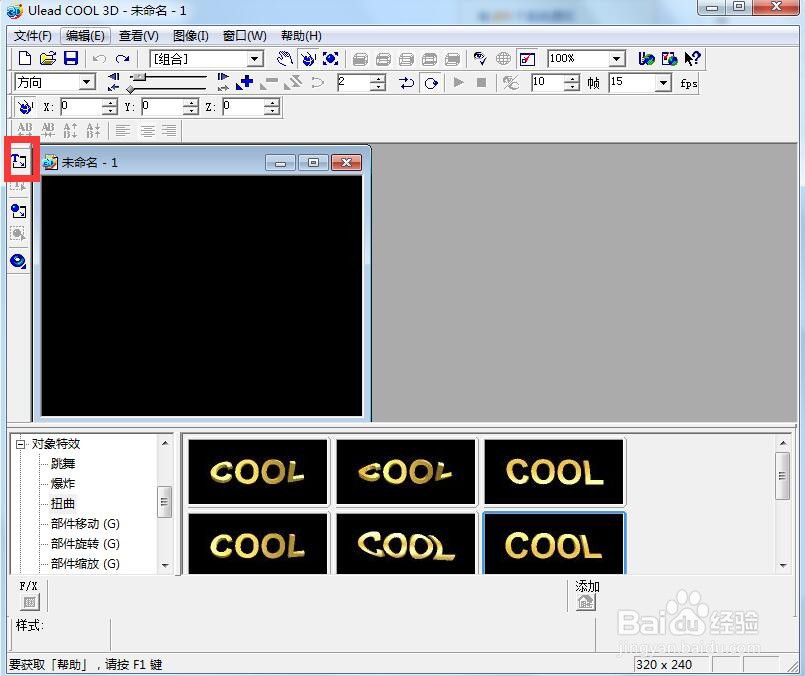
Task: Toggle the output preview display icon
Action: click(x=527, y=59)
